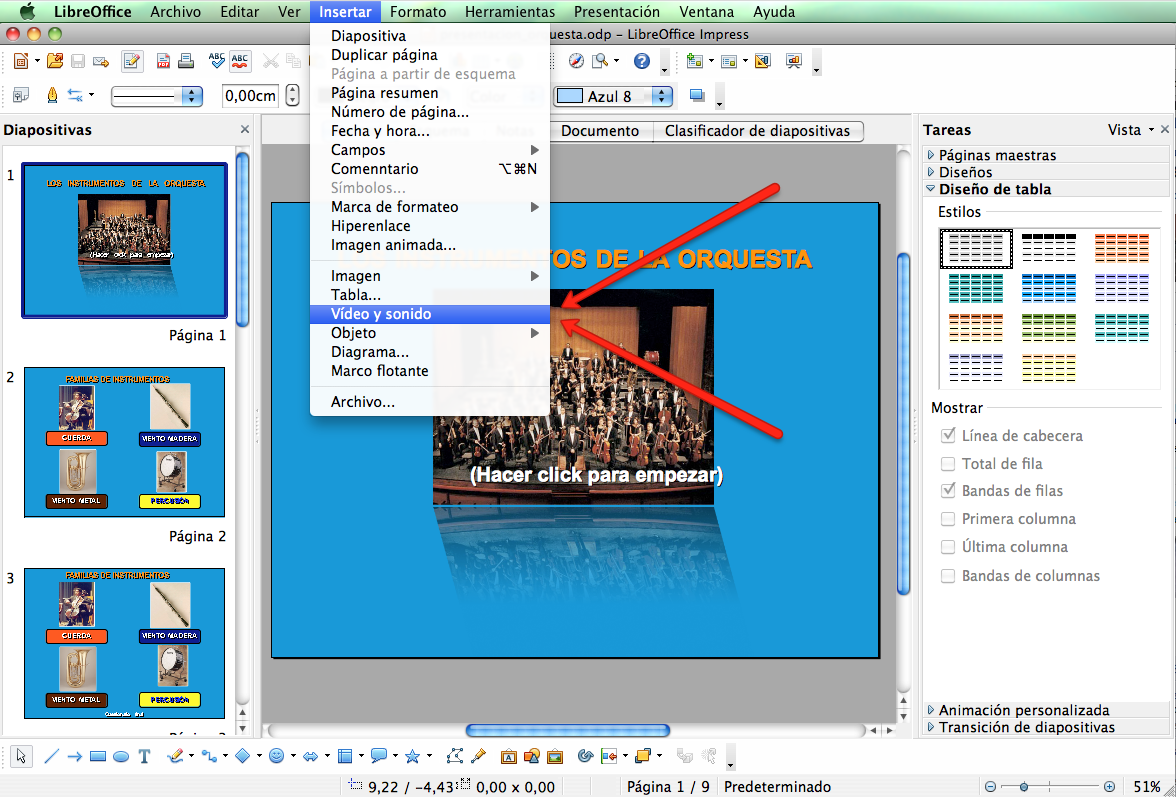The height and width of the screenshot is (797, 1176).
Task: Collapse the Diseño de tabla section
Action: tap(1046, 189)
